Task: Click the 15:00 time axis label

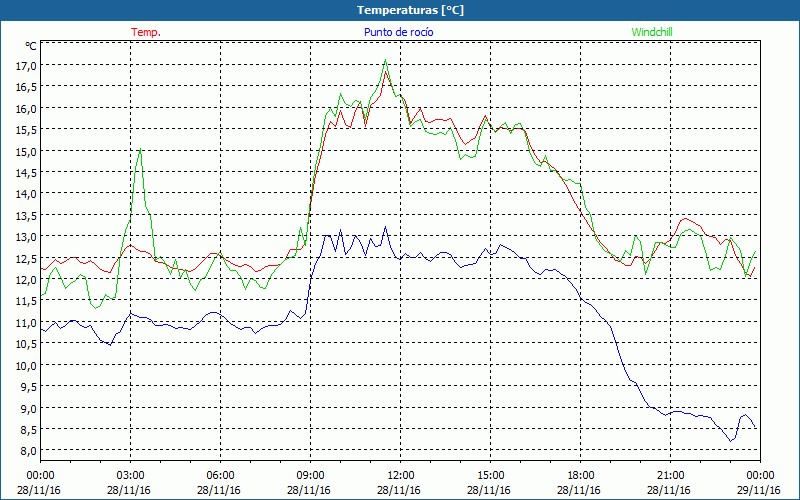Action: pos(491,476)
